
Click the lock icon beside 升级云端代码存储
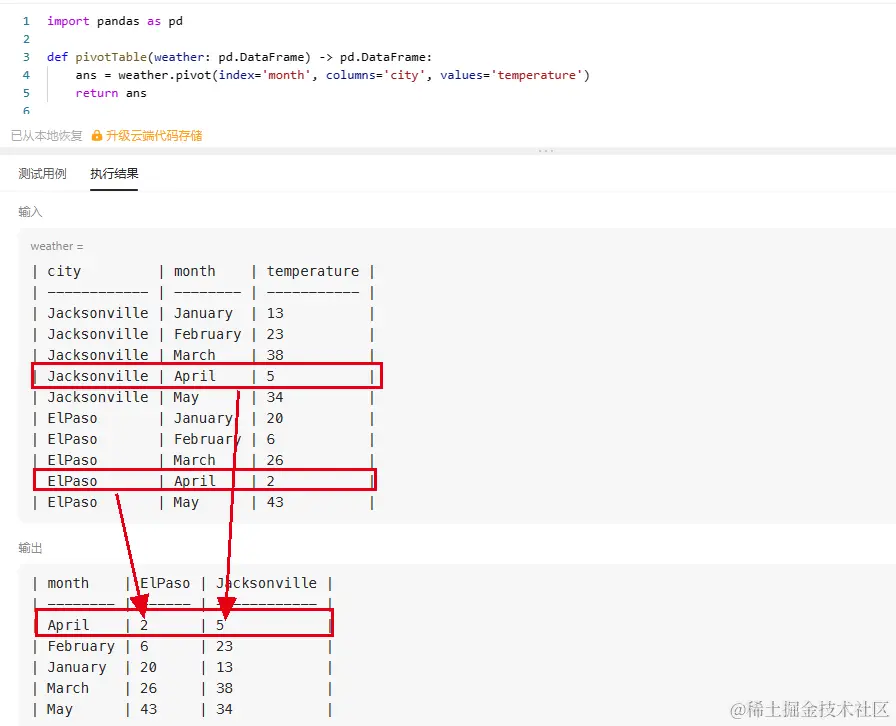[97, 135]
